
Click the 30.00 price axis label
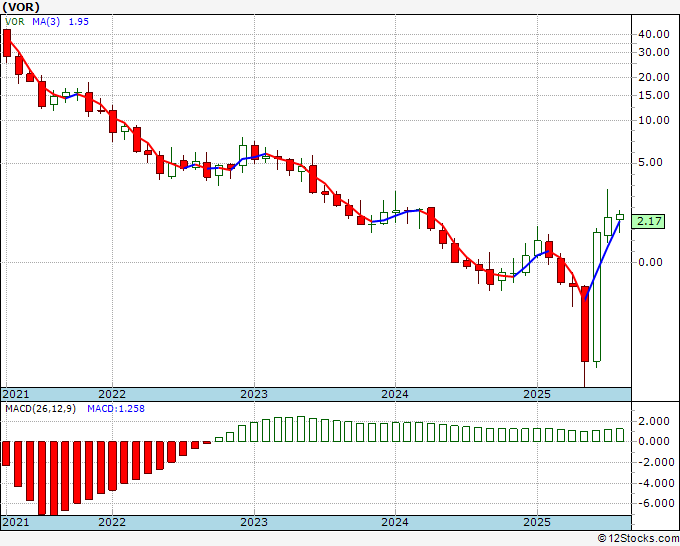(x=654, y=52)
